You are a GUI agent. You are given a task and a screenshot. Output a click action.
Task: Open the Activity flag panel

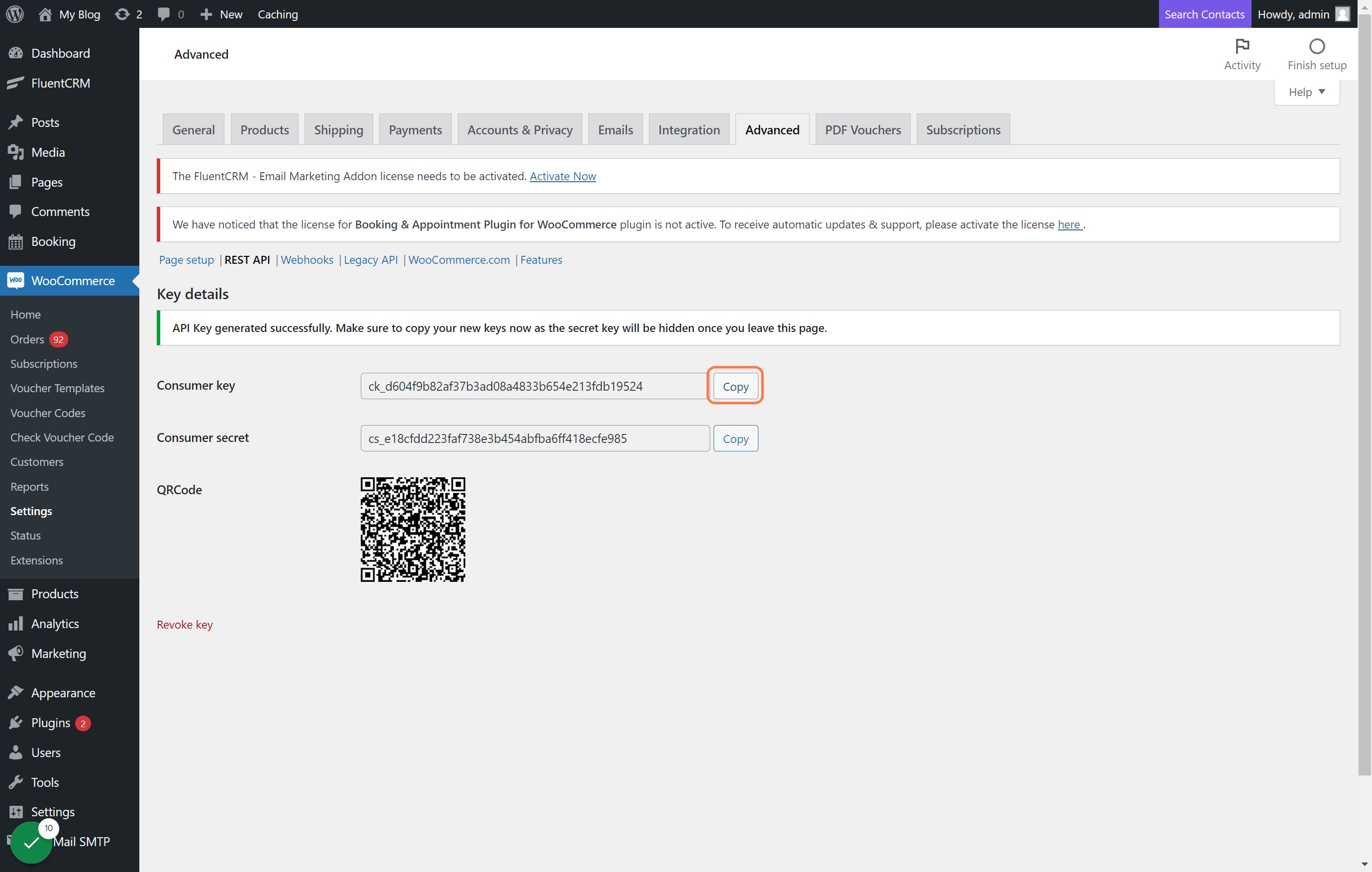pyautogui.click(x=1242, y=54)
